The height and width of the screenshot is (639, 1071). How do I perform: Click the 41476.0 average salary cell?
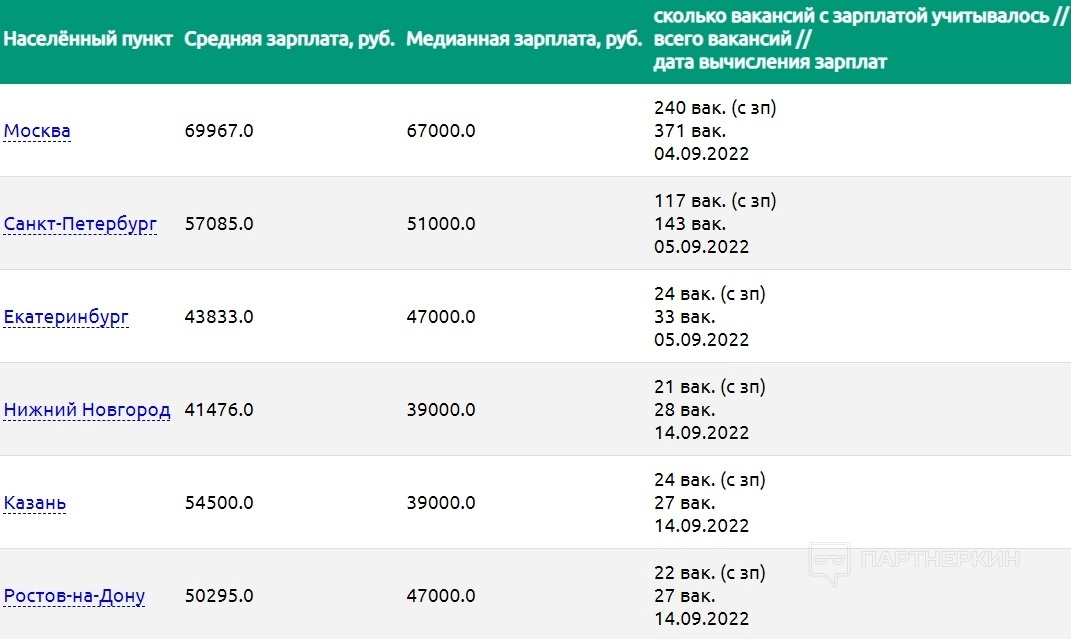219,410
